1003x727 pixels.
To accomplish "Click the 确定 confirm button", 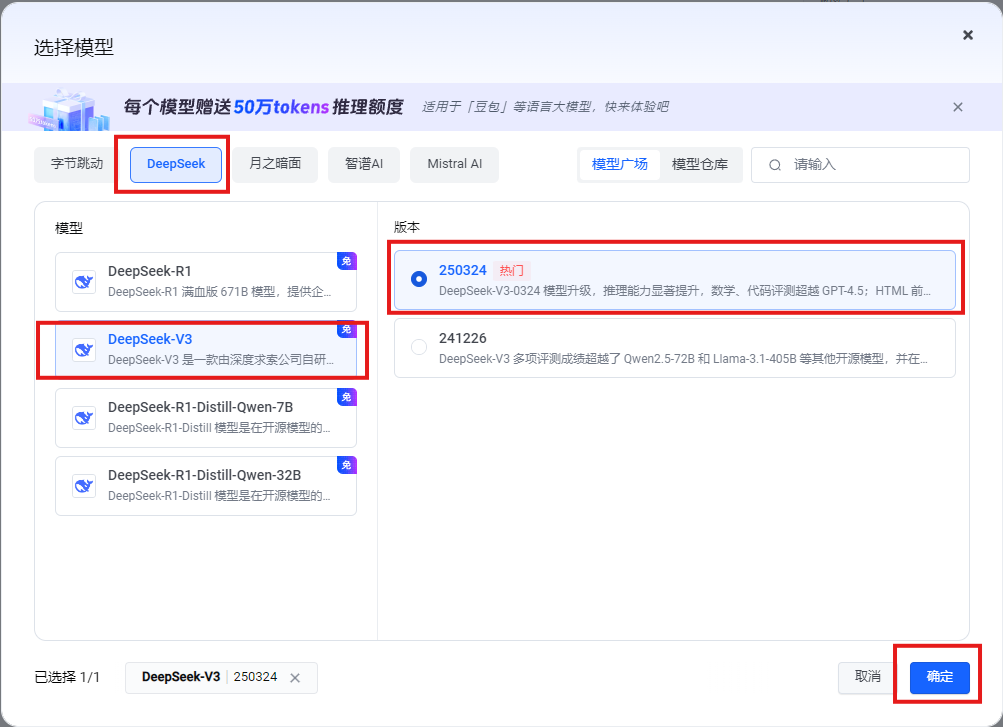I will click(x=938, y=677).
